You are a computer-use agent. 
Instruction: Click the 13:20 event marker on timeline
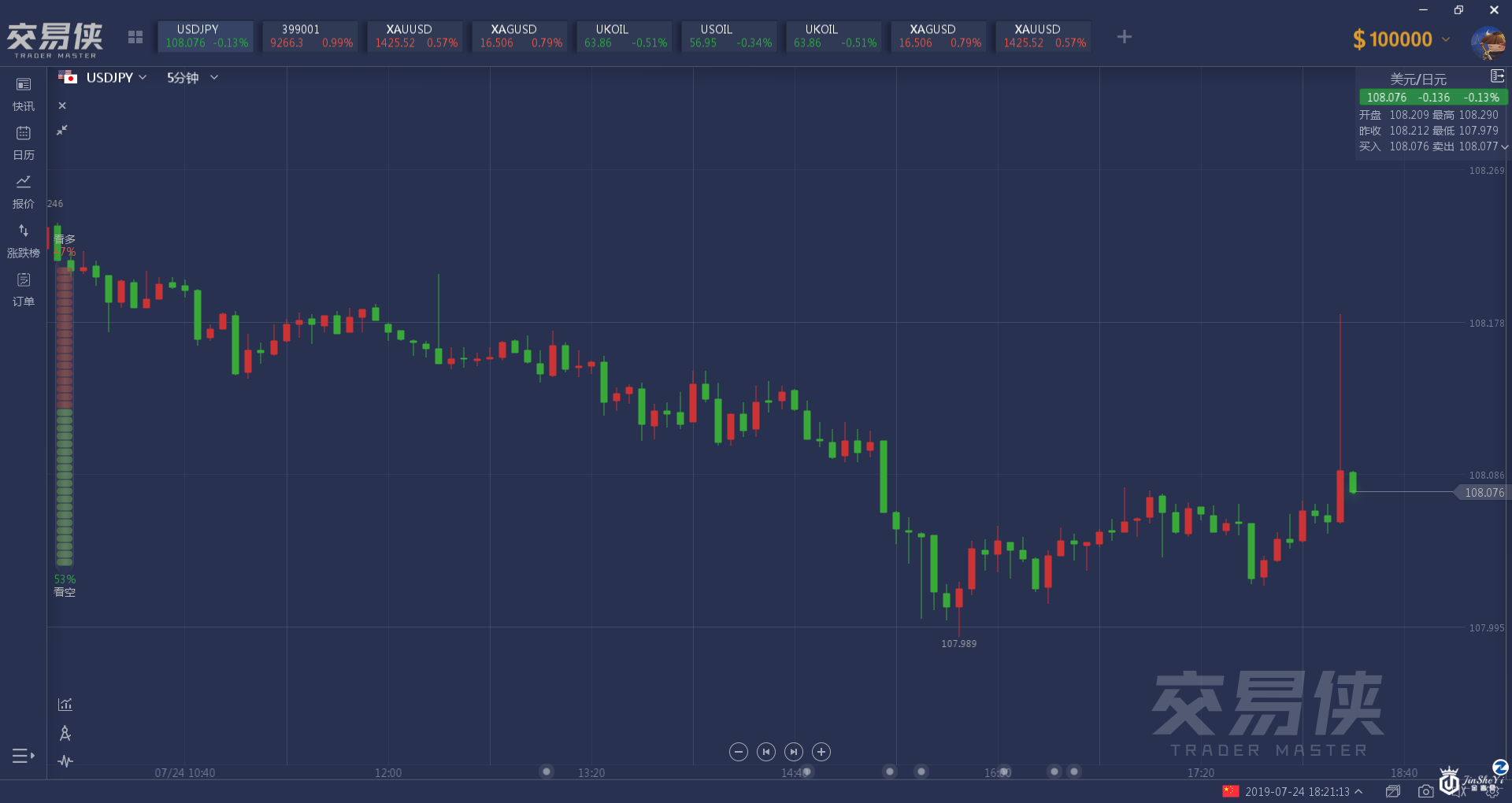click(547, 772)
